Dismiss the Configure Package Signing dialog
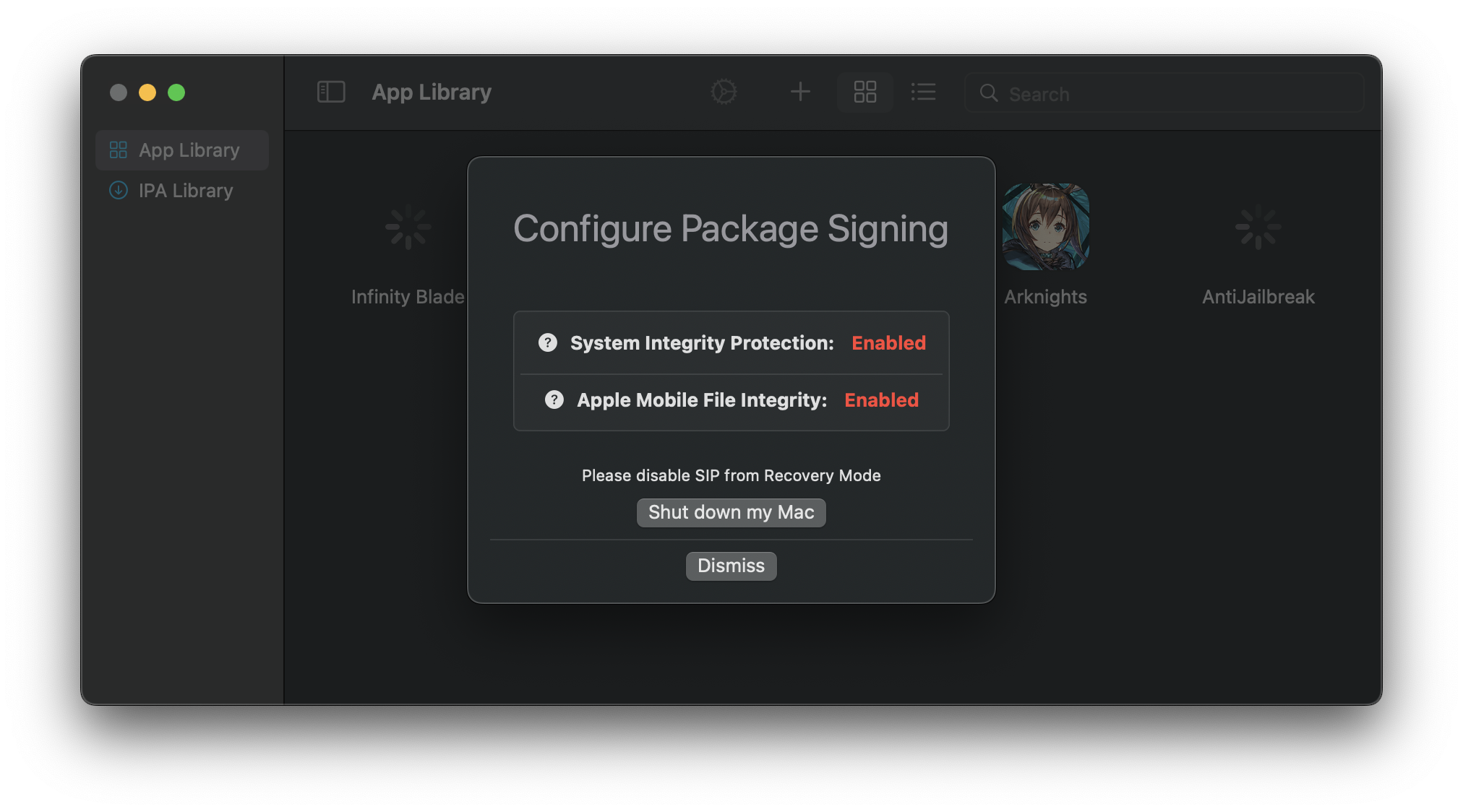The width and height of the screenshot is (1463, 812). click(731, 566)
